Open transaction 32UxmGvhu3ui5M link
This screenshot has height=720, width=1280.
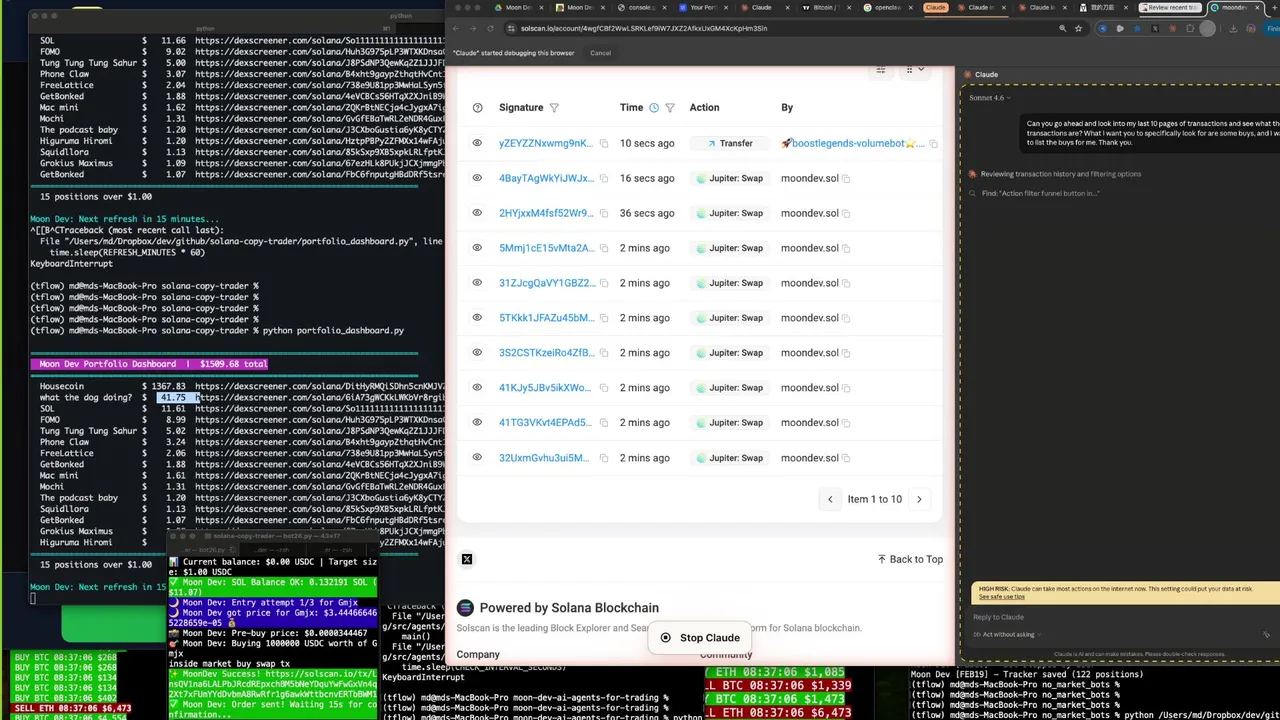point(546,459)
